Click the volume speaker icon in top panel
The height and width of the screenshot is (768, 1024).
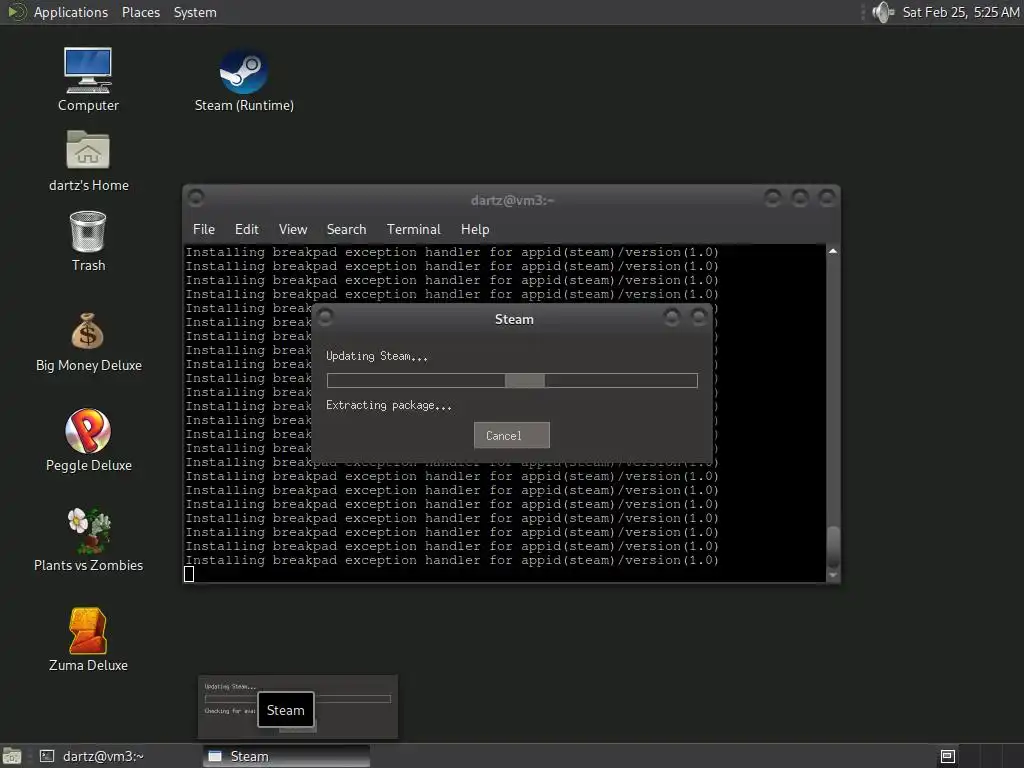click(883, 12)
